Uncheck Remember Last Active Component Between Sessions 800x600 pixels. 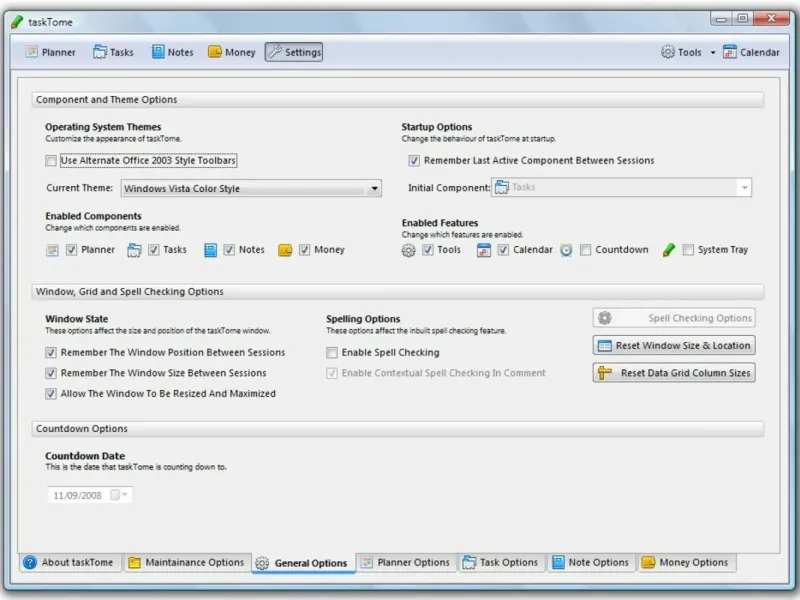(x=414, y=161)
